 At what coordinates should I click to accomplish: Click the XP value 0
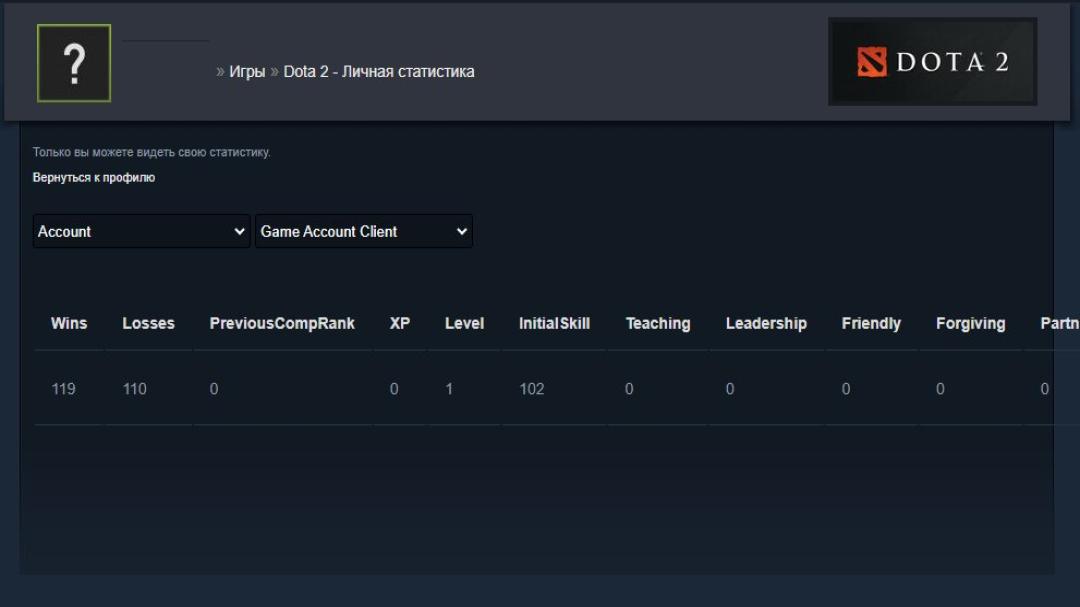click(x=394, y=389)
